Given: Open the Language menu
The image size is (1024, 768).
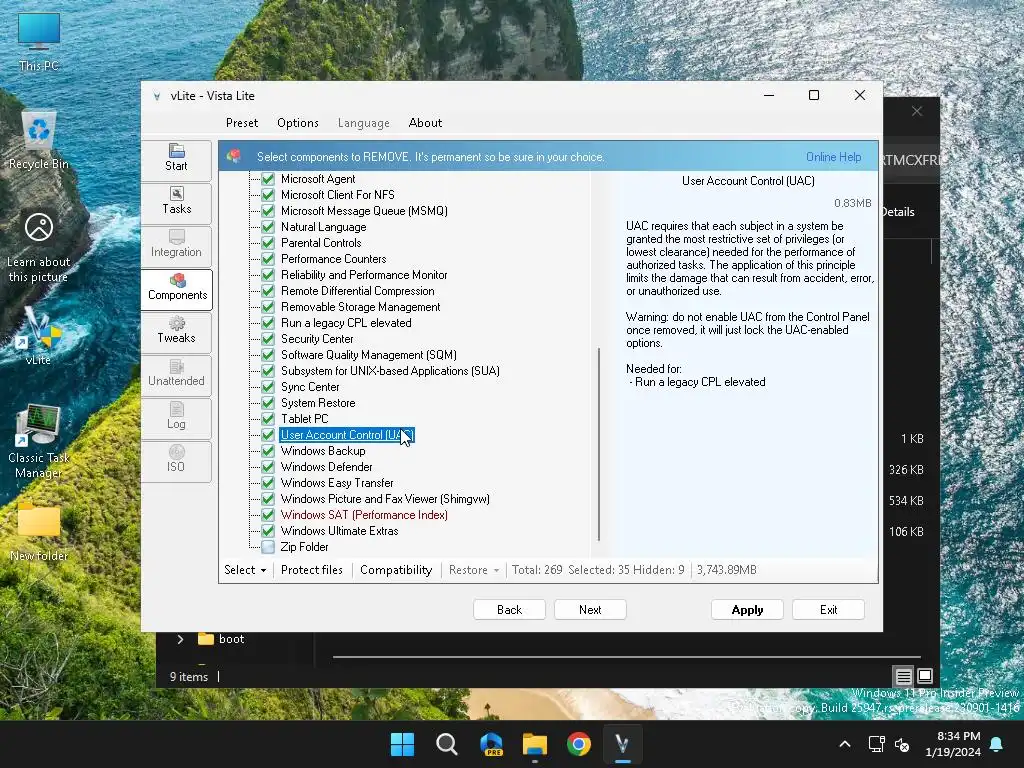Looking at the screenshot, I should click(x=364, y=123).
